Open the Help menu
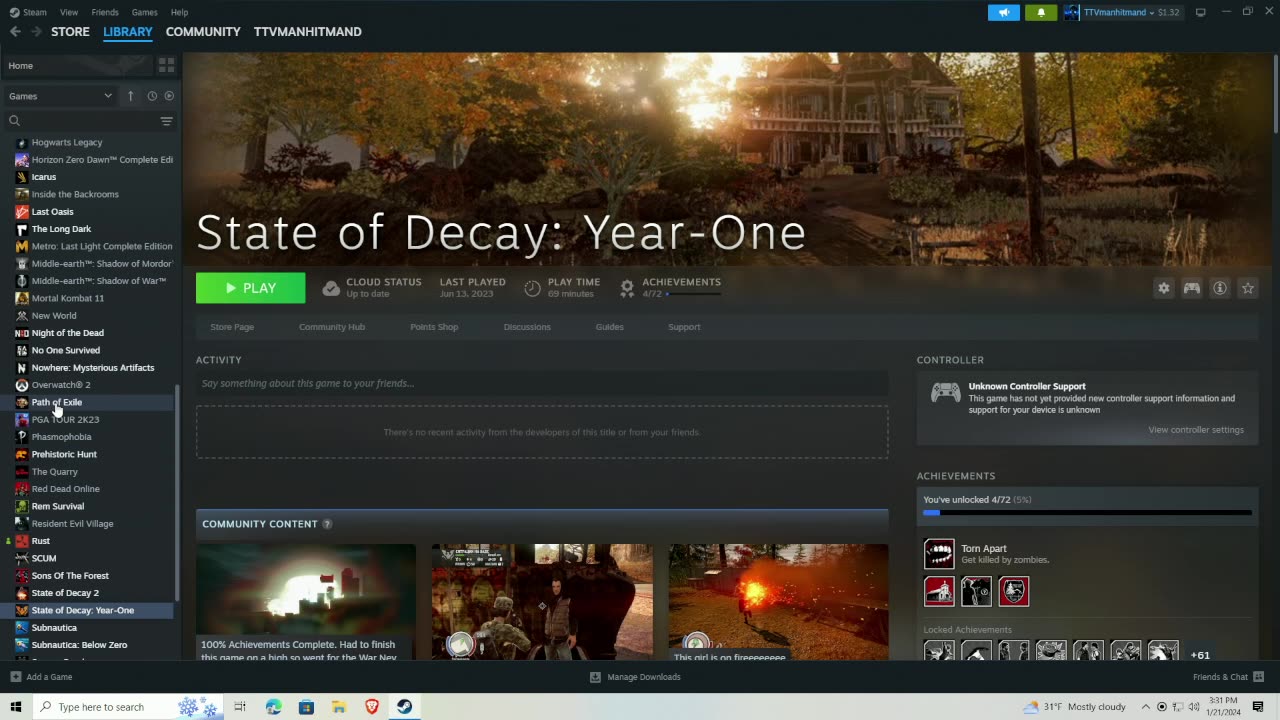Screen dimensions: 1280x720 (179, 12)
